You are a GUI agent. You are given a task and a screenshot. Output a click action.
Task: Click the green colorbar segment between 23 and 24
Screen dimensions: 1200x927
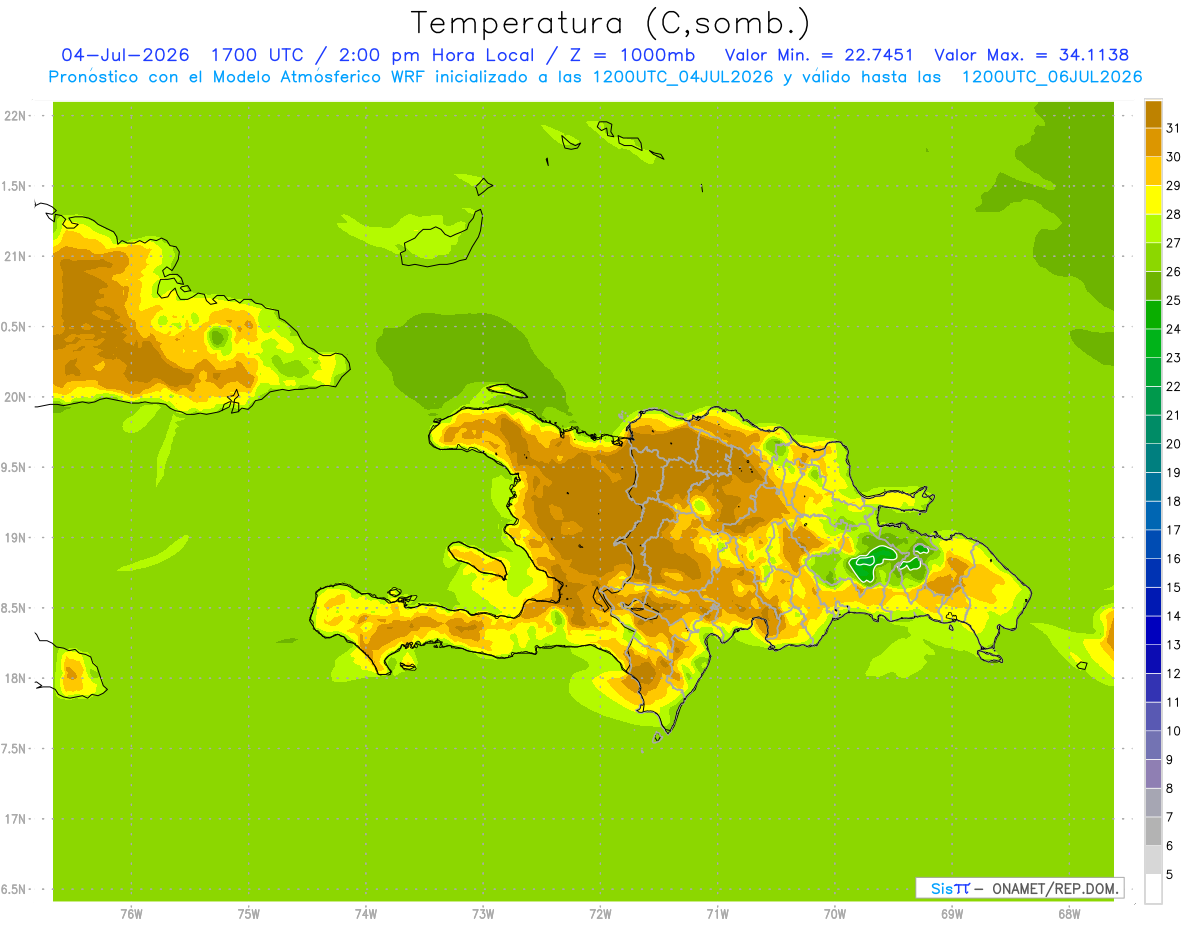click(x=1153, y=343)
